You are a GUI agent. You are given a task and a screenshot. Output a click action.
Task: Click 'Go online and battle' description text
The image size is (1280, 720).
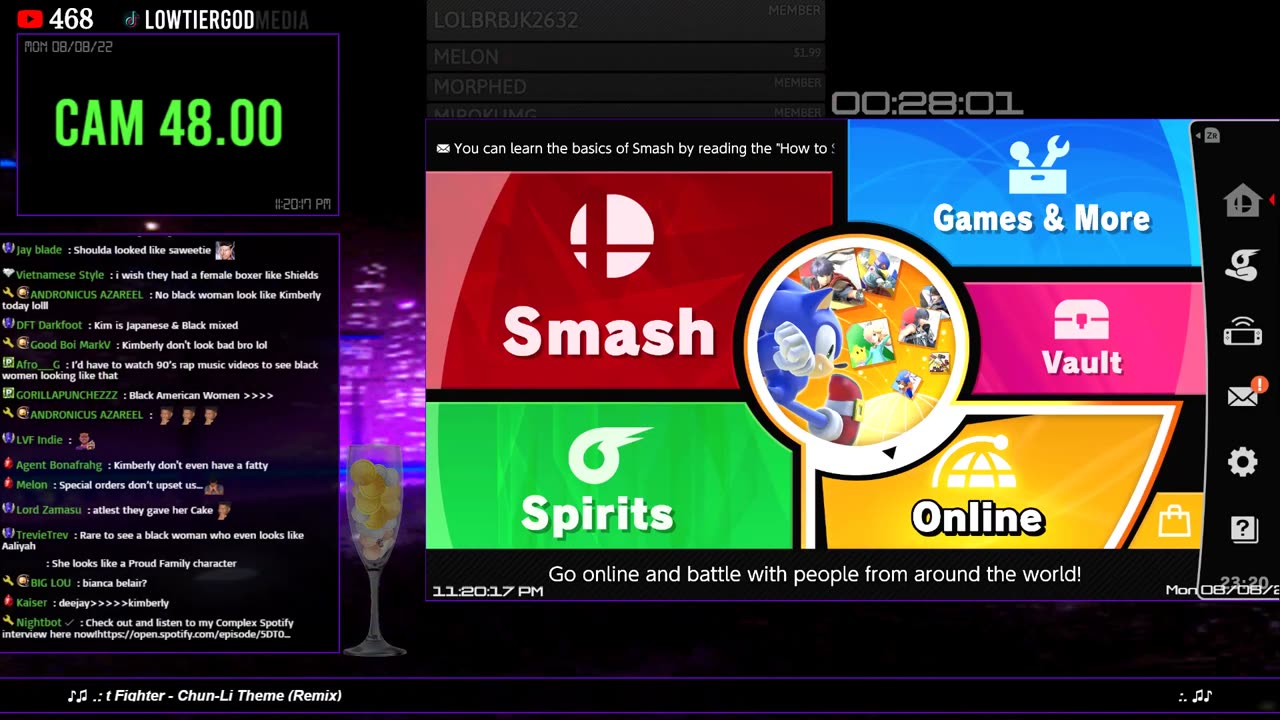coord(815,574)
